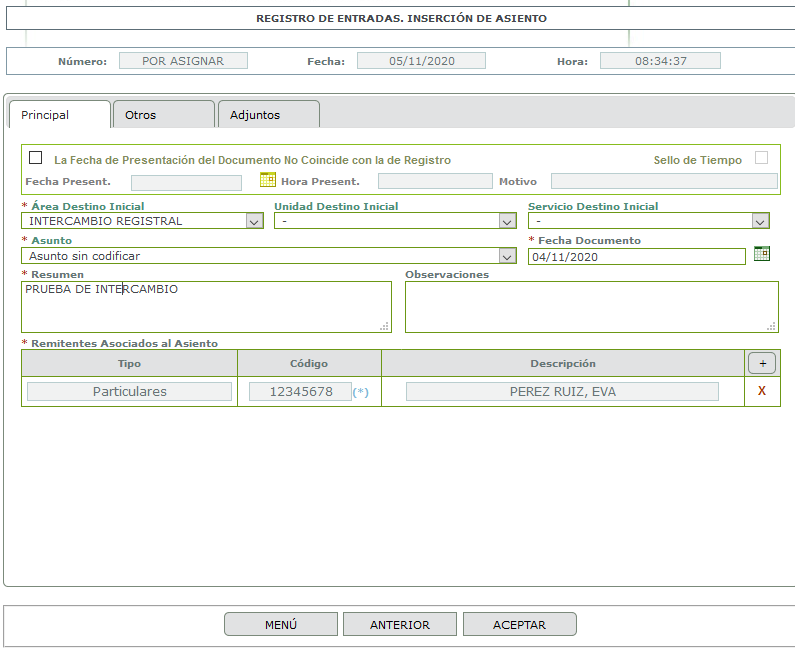
Task: Switch to the Principal tab
Action: coord(60,115)
